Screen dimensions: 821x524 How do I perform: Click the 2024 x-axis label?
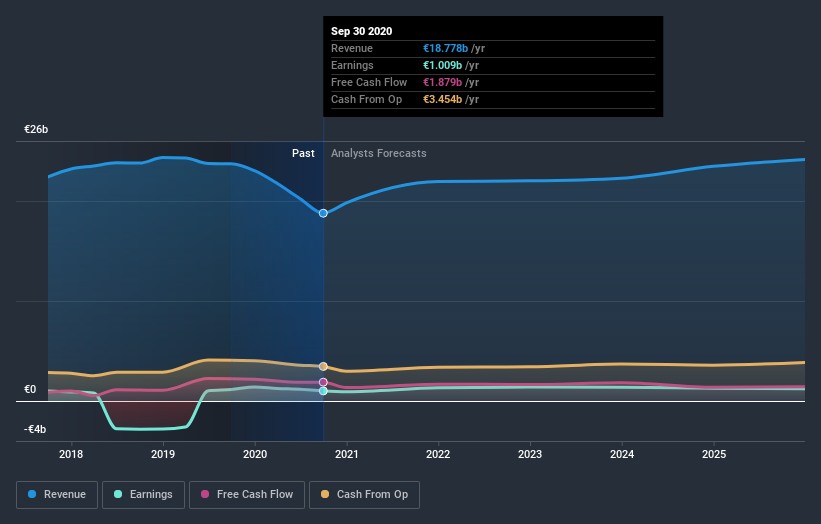[x=622, y=454]
